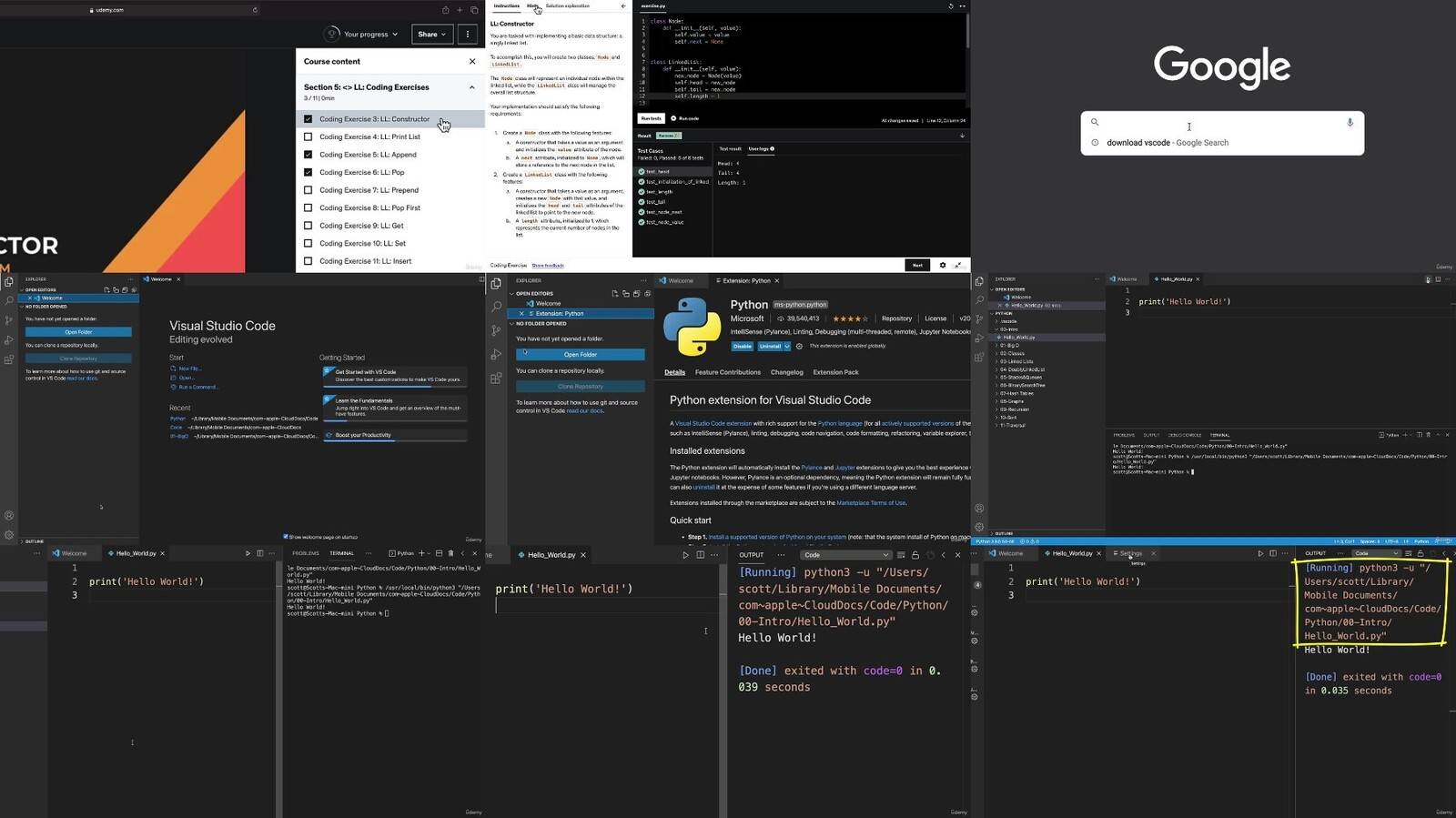This screenshot has height=818, width=1456.
Task: Expand the 03-Linked Lists folder in Explorer
Action: point(1016,361)
